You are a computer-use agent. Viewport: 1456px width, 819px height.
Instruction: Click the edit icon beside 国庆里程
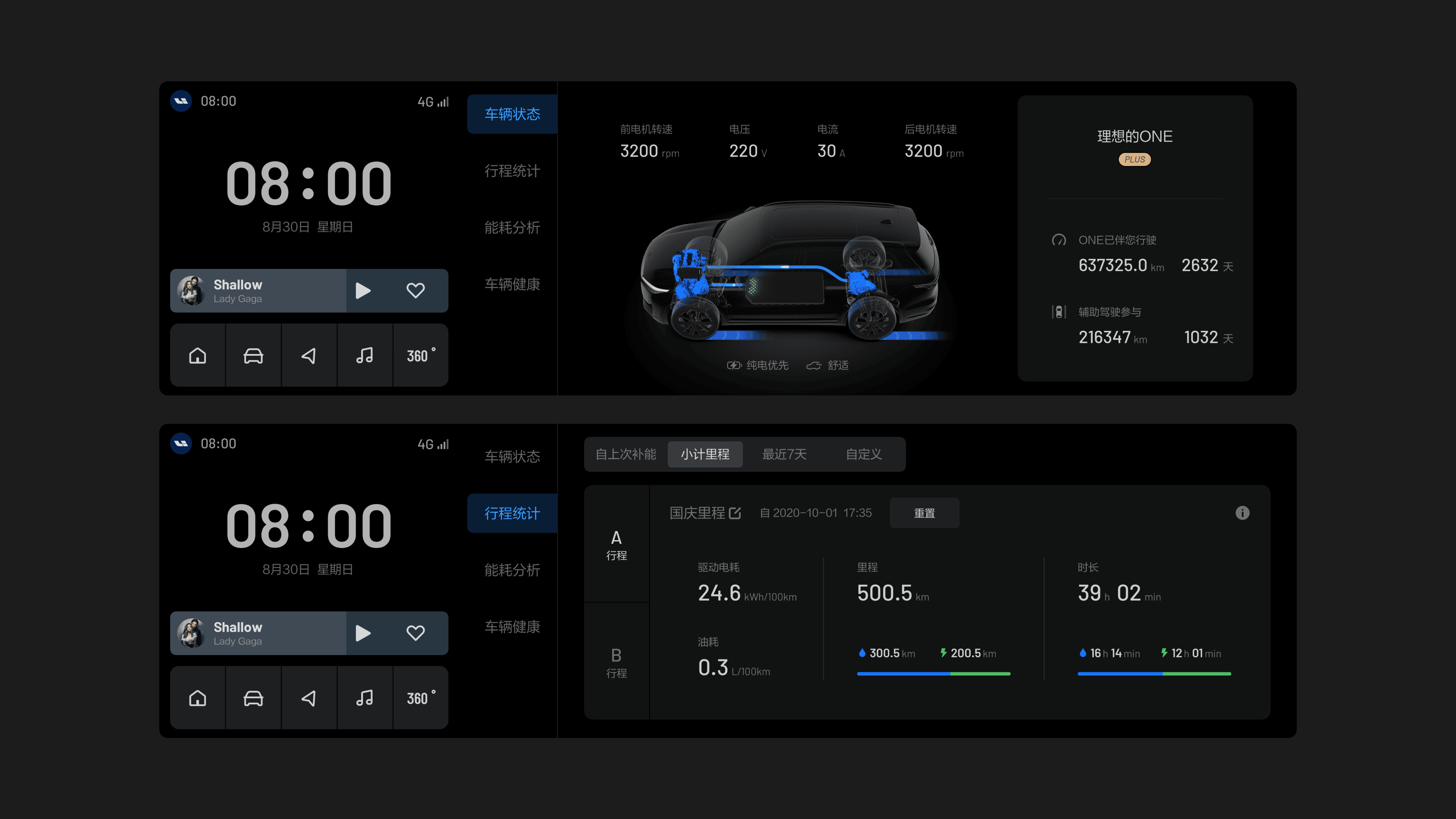[x=735, y=513]
